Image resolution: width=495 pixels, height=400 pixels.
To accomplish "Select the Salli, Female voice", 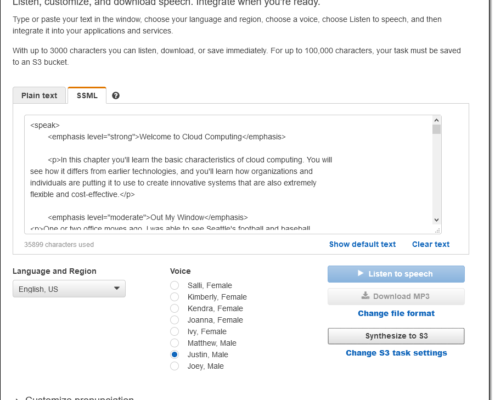I will (174, 285).
